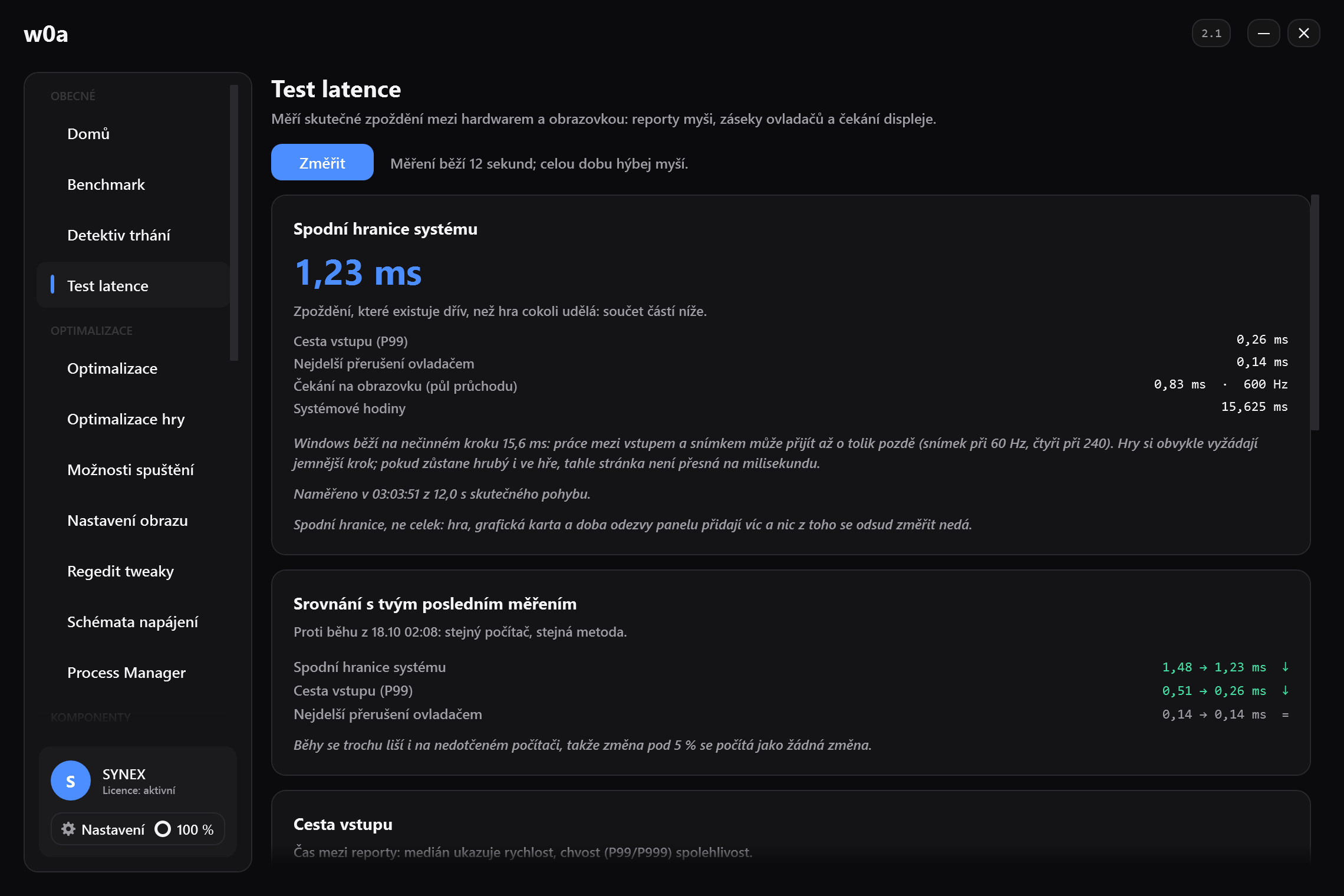The width and height of the screenshot is (1344, 896).
Task: Click the Nastavení gear icon
Action: pos(68,829)
